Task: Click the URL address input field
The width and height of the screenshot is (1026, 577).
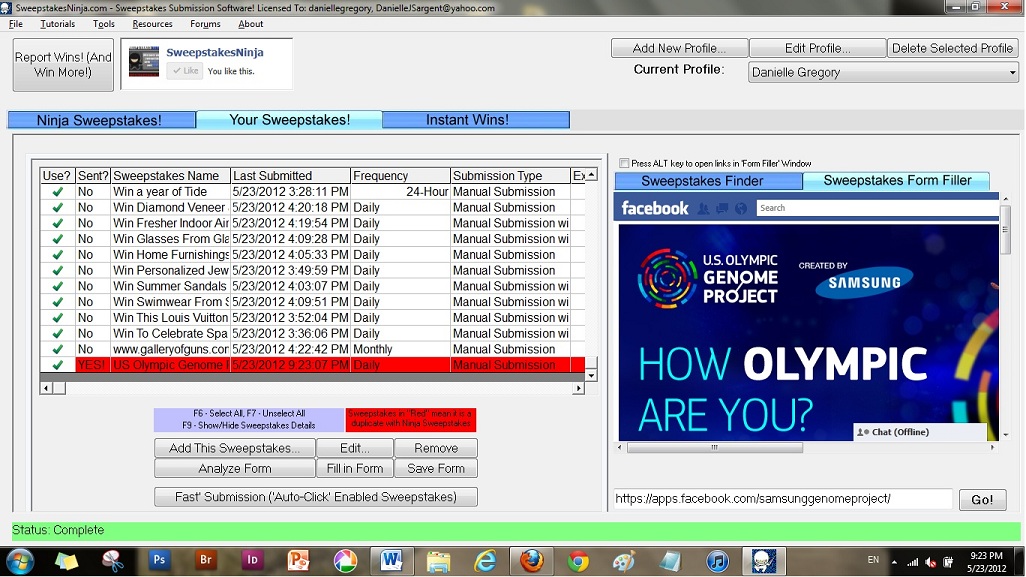Action: 783,498
